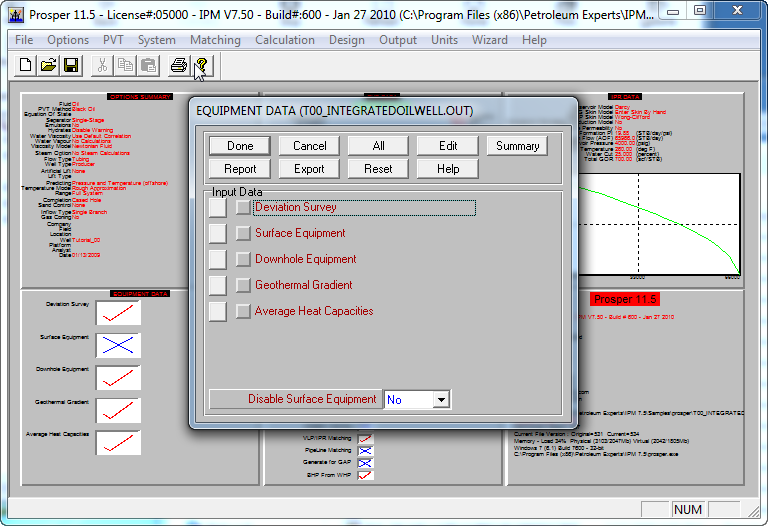The height and width of the screenshot is (526, 768).
Task: Open the System menu
Action: [157, 40]
